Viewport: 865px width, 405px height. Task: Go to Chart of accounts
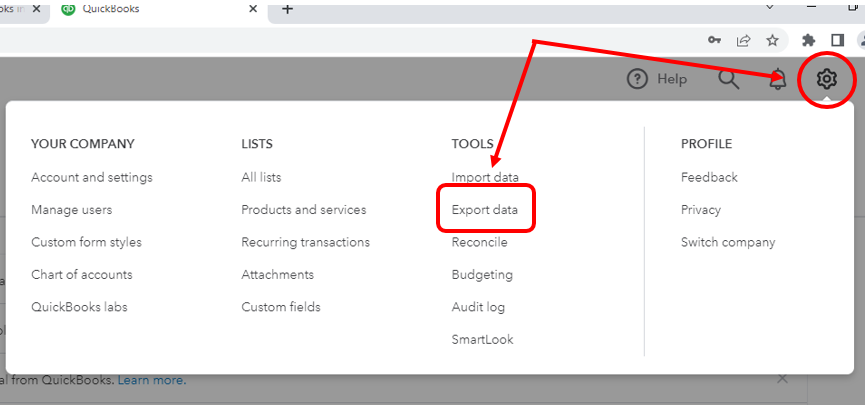82,275
